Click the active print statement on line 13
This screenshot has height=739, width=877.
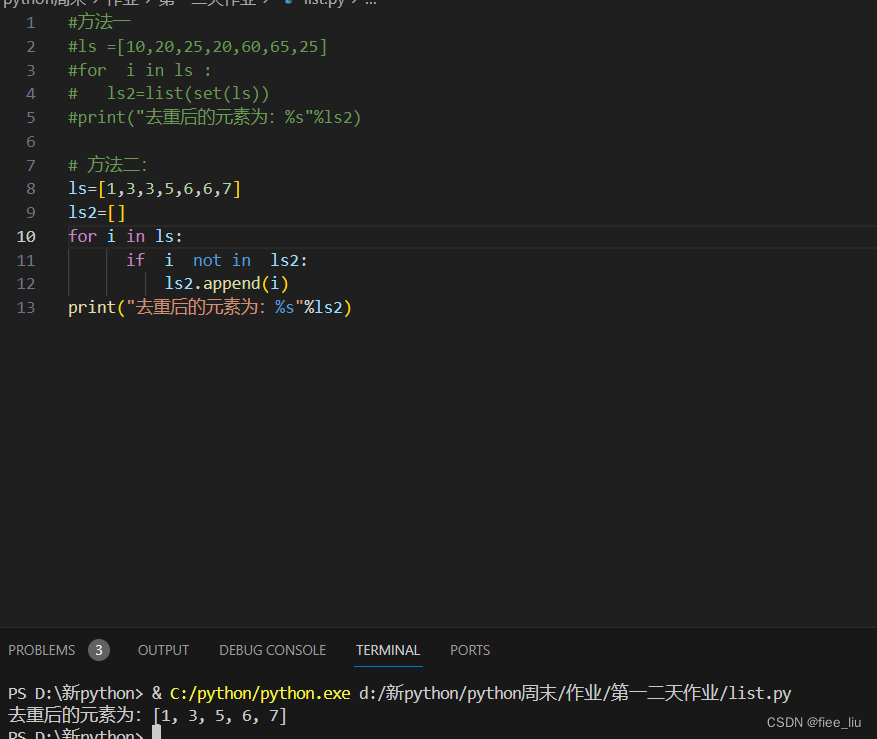[x=210, y=308]
